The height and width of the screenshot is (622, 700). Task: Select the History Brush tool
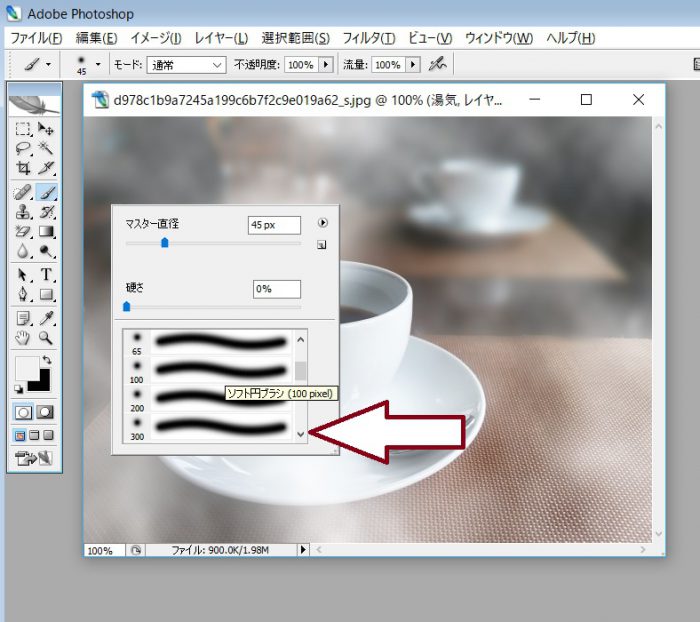pos(46,212)
